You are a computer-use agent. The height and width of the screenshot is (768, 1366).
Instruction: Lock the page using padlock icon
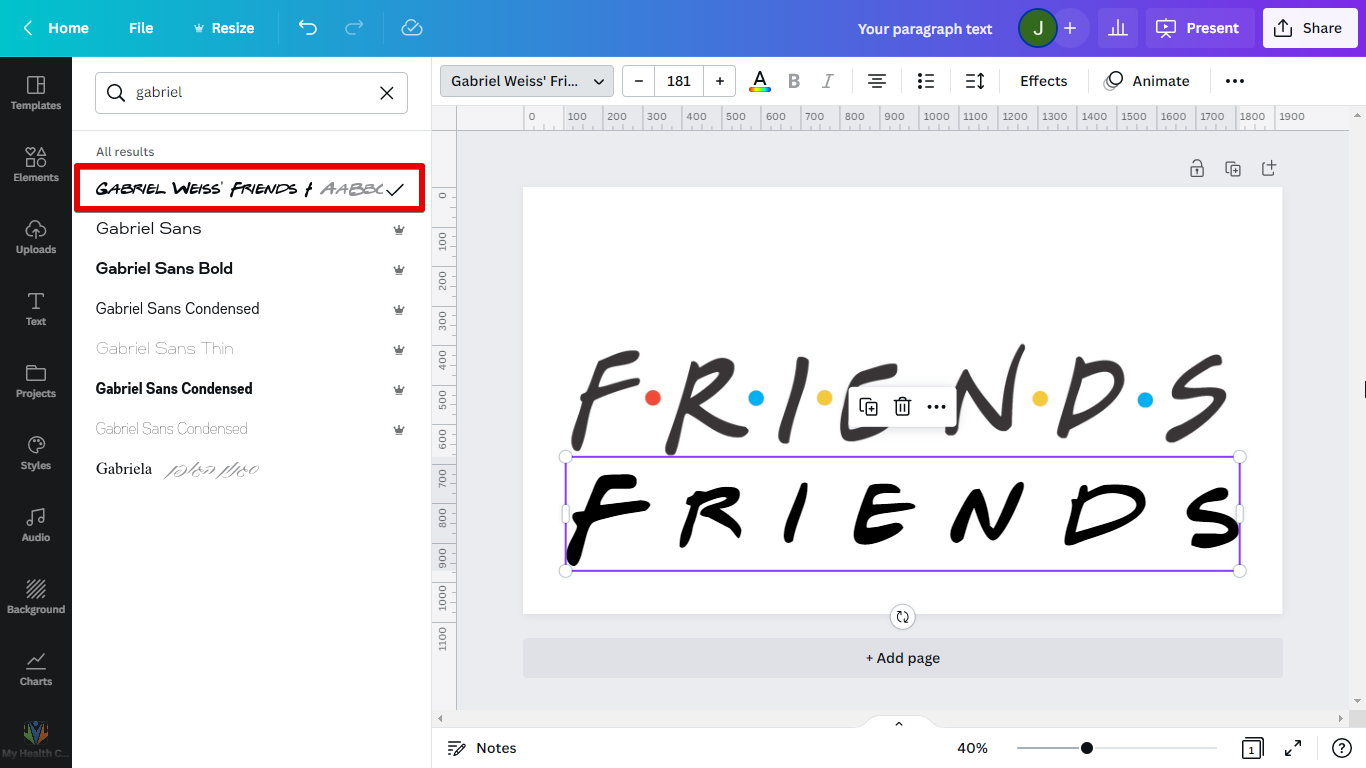(1197, 168)
